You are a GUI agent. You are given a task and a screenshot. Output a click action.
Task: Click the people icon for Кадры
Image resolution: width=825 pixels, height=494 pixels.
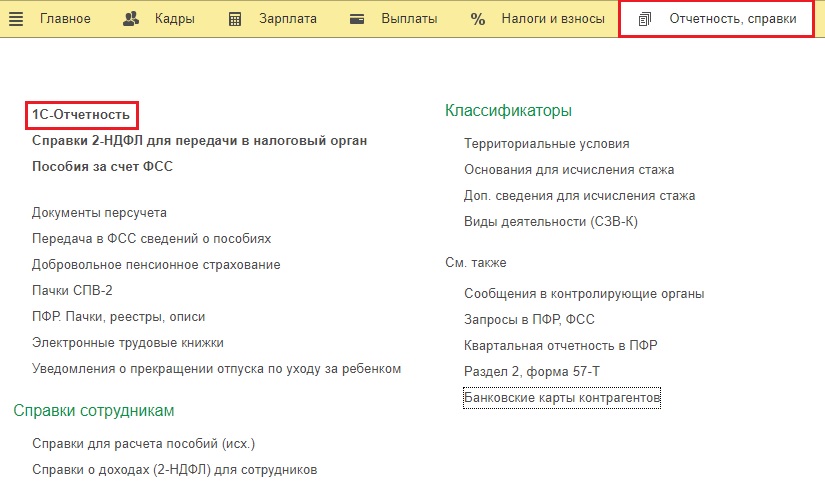[x=133, y=19]
